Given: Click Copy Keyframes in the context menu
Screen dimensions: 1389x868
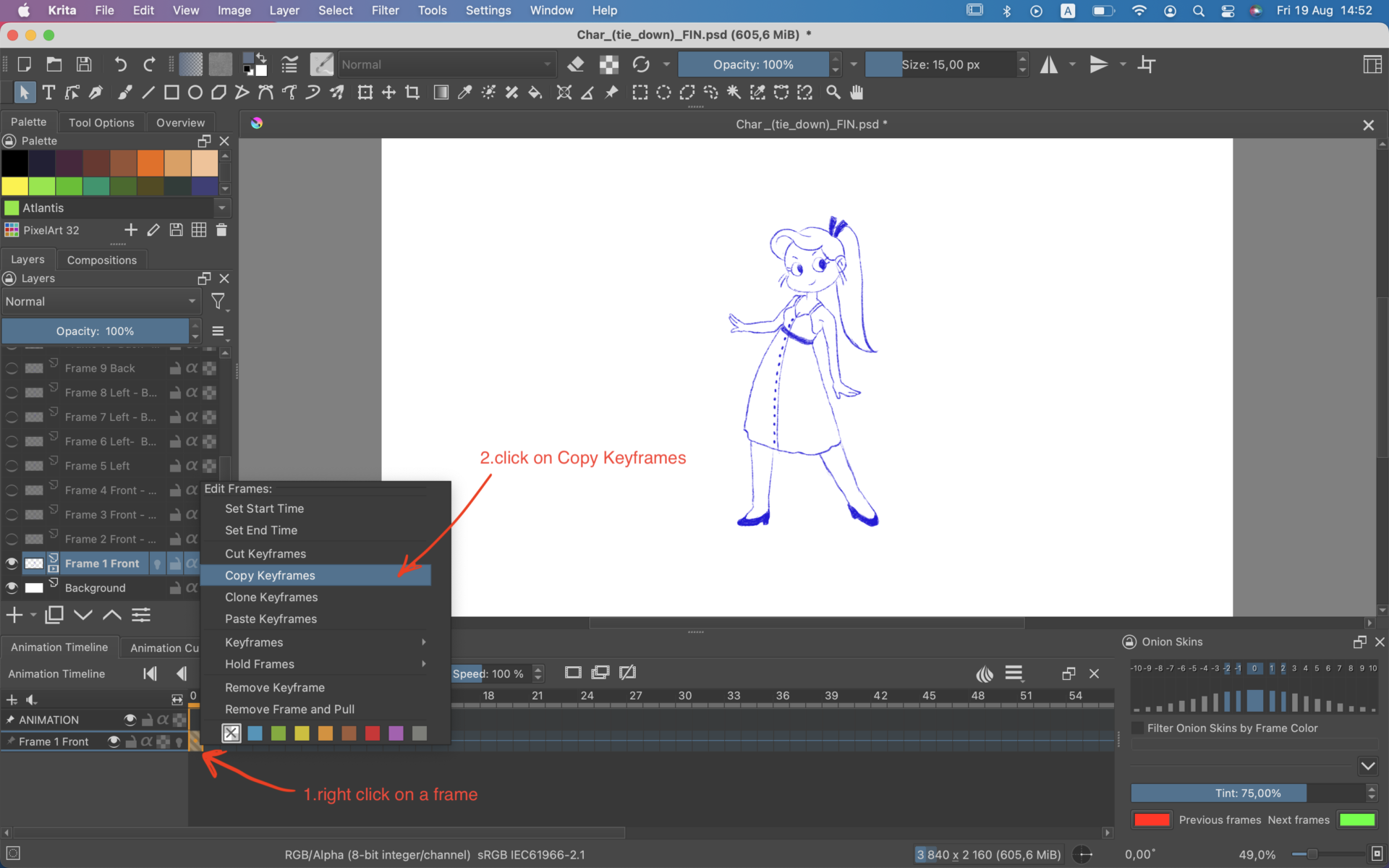Looking at the screenshot, I should pyautogui.click(x=270, y=575).
